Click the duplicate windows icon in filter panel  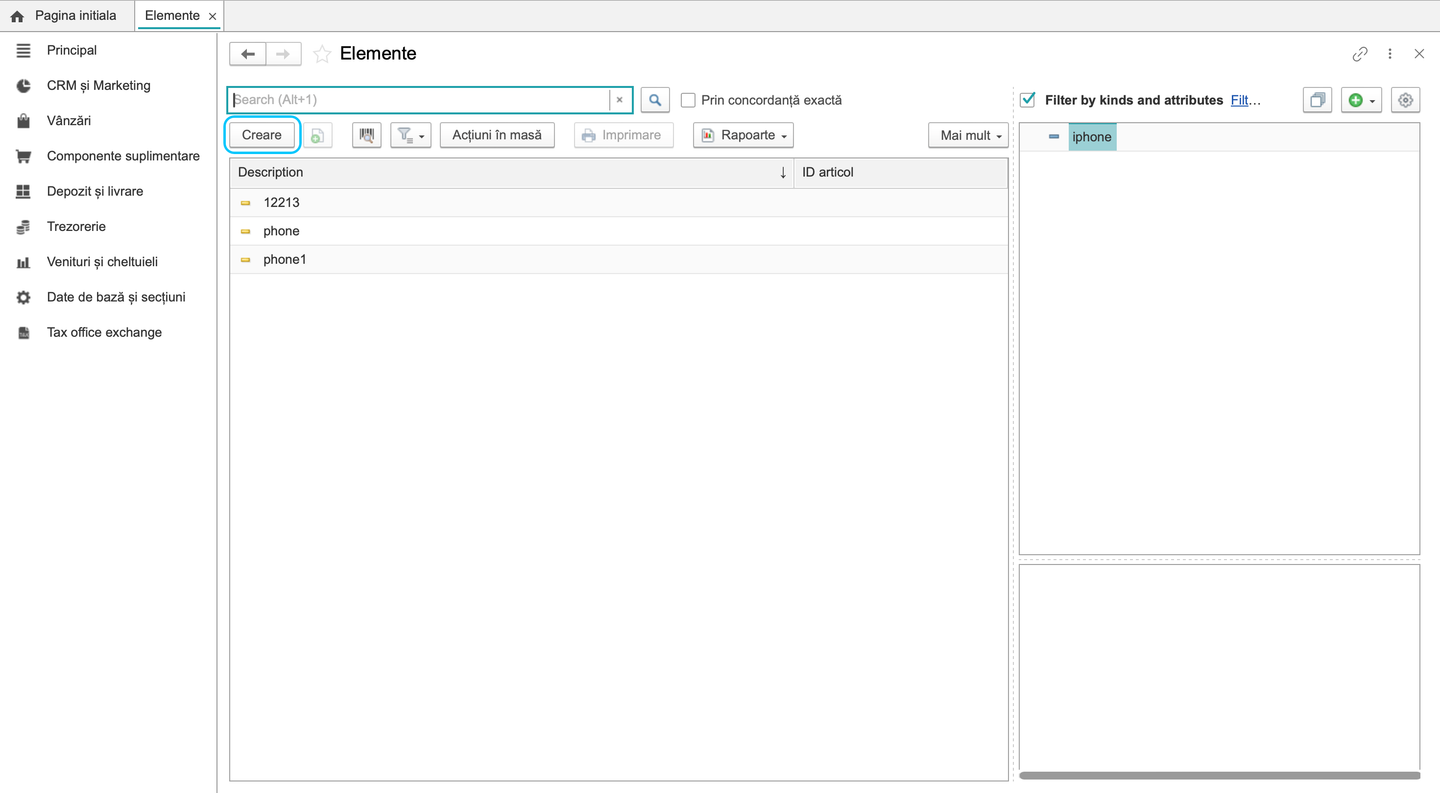click(1318, 100)
